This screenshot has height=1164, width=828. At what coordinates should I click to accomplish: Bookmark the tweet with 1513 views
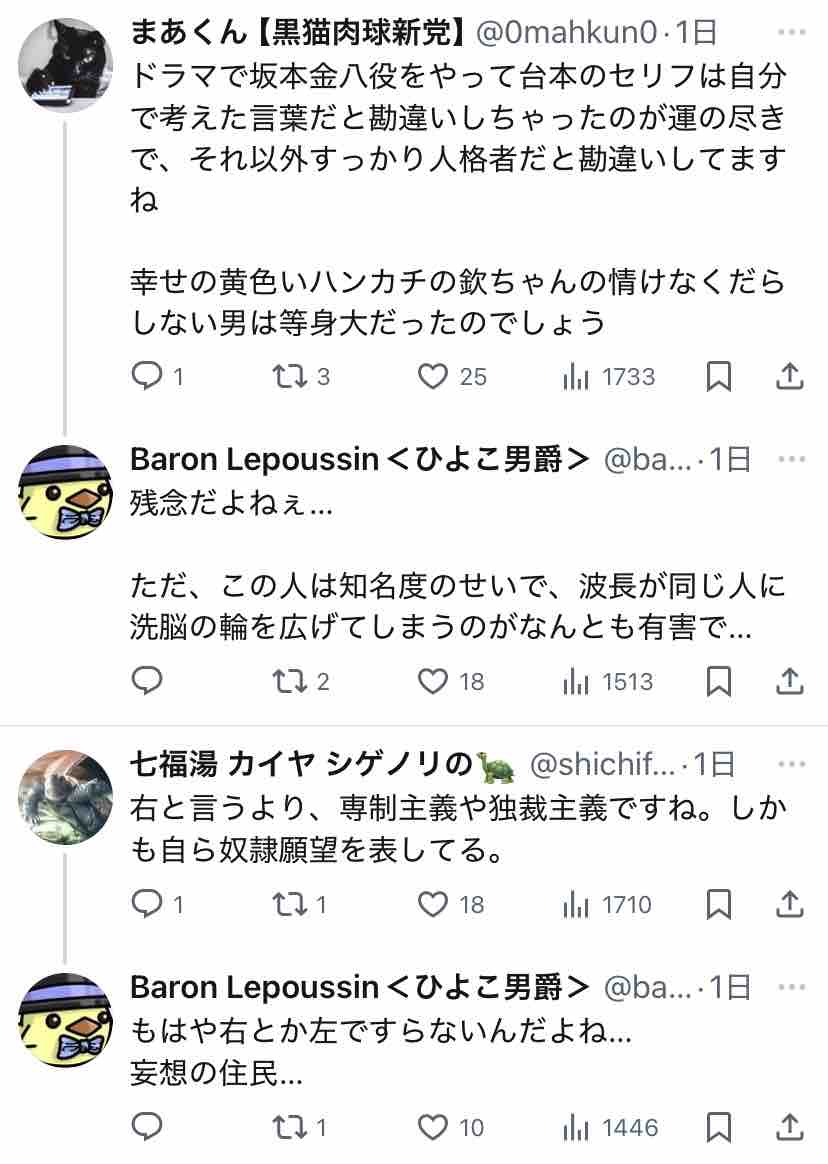[719, 681]
